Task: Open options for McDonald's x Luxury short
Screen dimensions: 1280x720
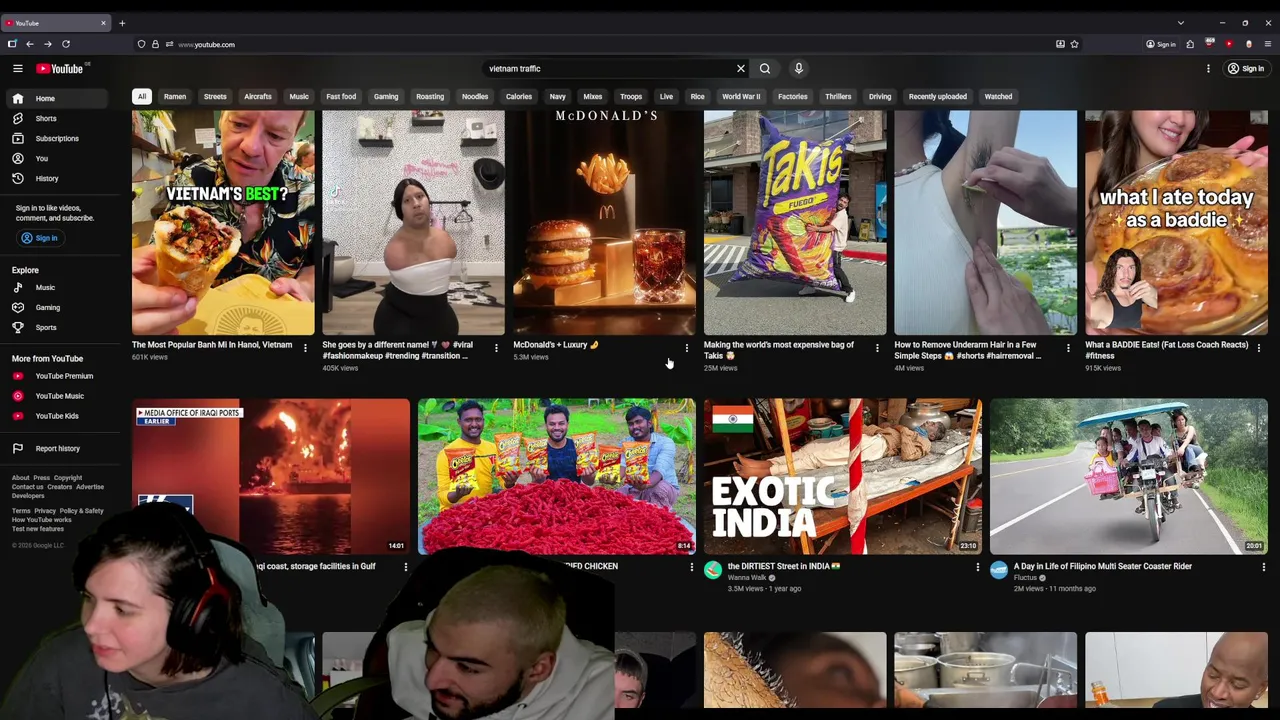Action: pos(687,348)
